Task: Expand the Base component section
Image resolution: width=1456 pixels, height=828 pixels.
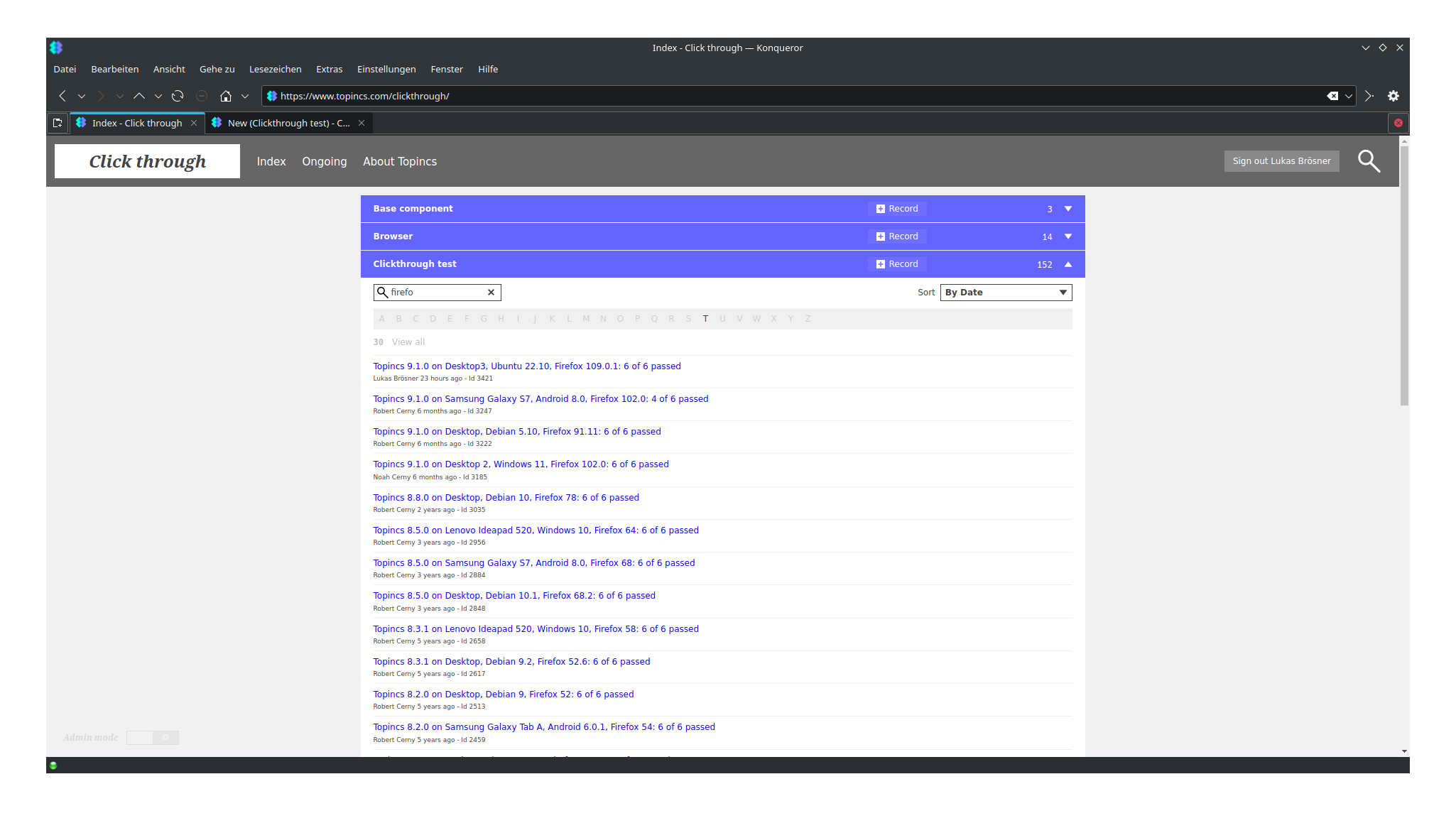Action: (1067, 209)
